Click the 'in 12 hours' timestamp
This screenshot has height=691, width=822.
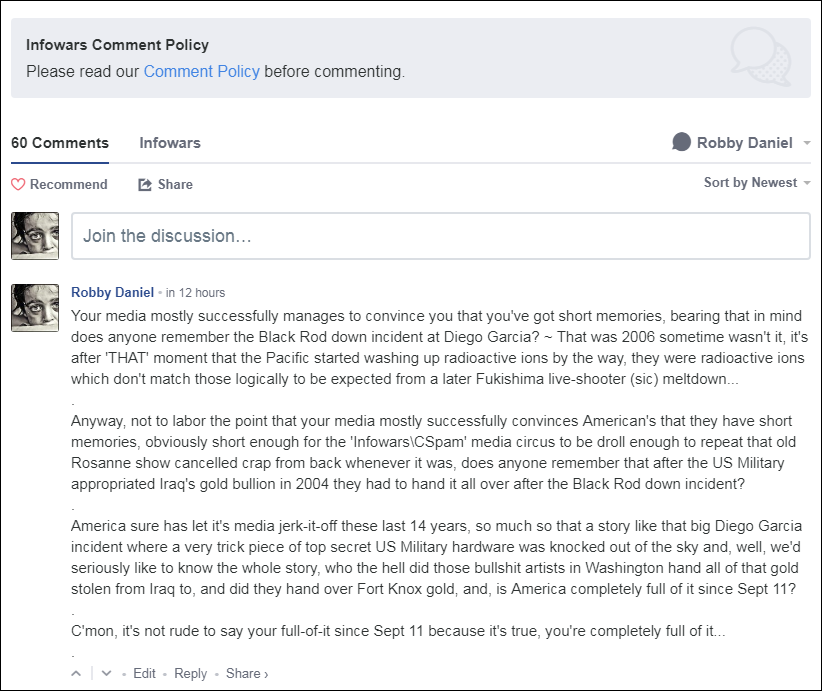[x=195, y=293]
